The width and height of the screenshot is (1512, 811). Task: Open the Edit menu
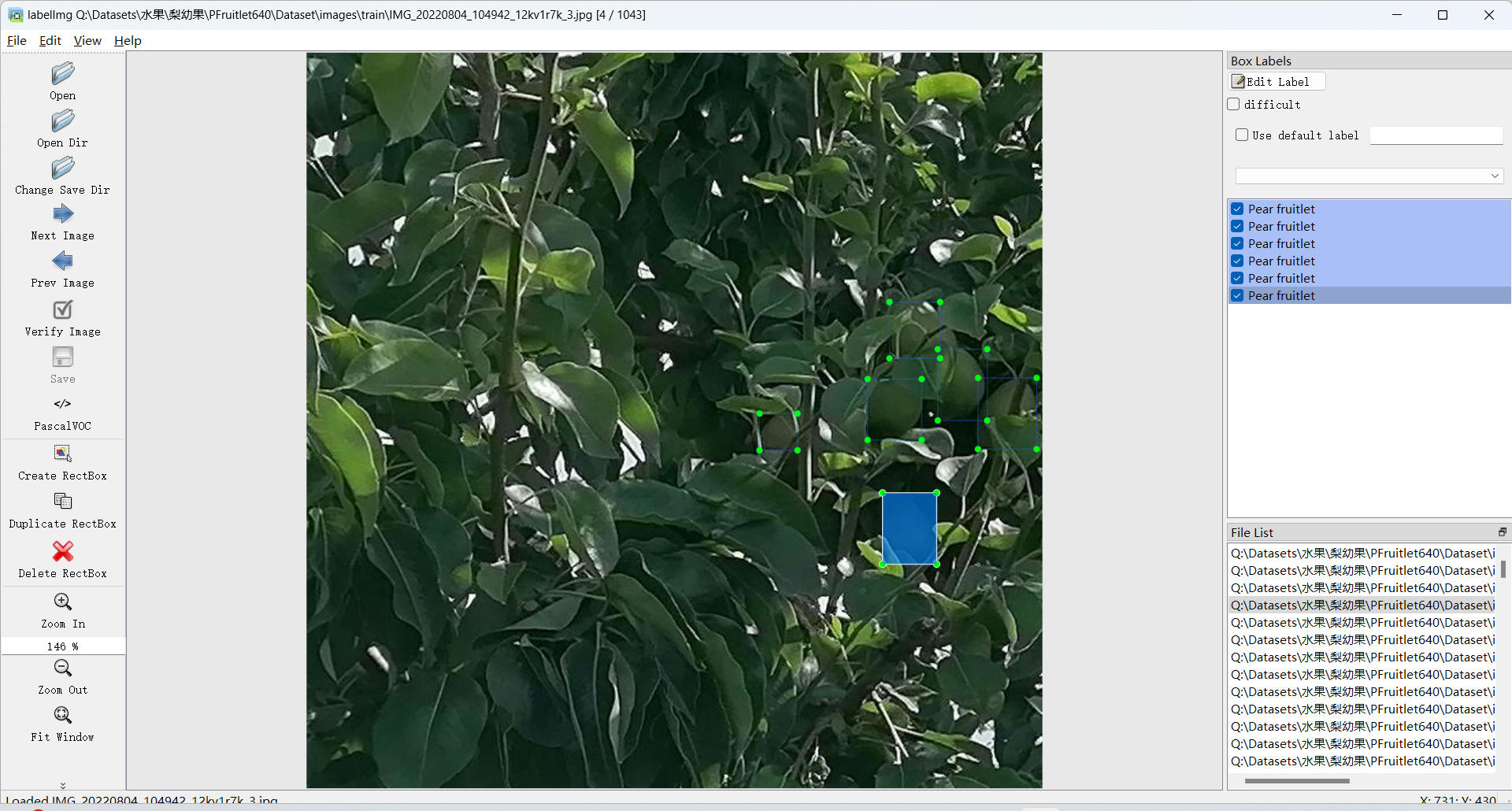tap(50, 41)
